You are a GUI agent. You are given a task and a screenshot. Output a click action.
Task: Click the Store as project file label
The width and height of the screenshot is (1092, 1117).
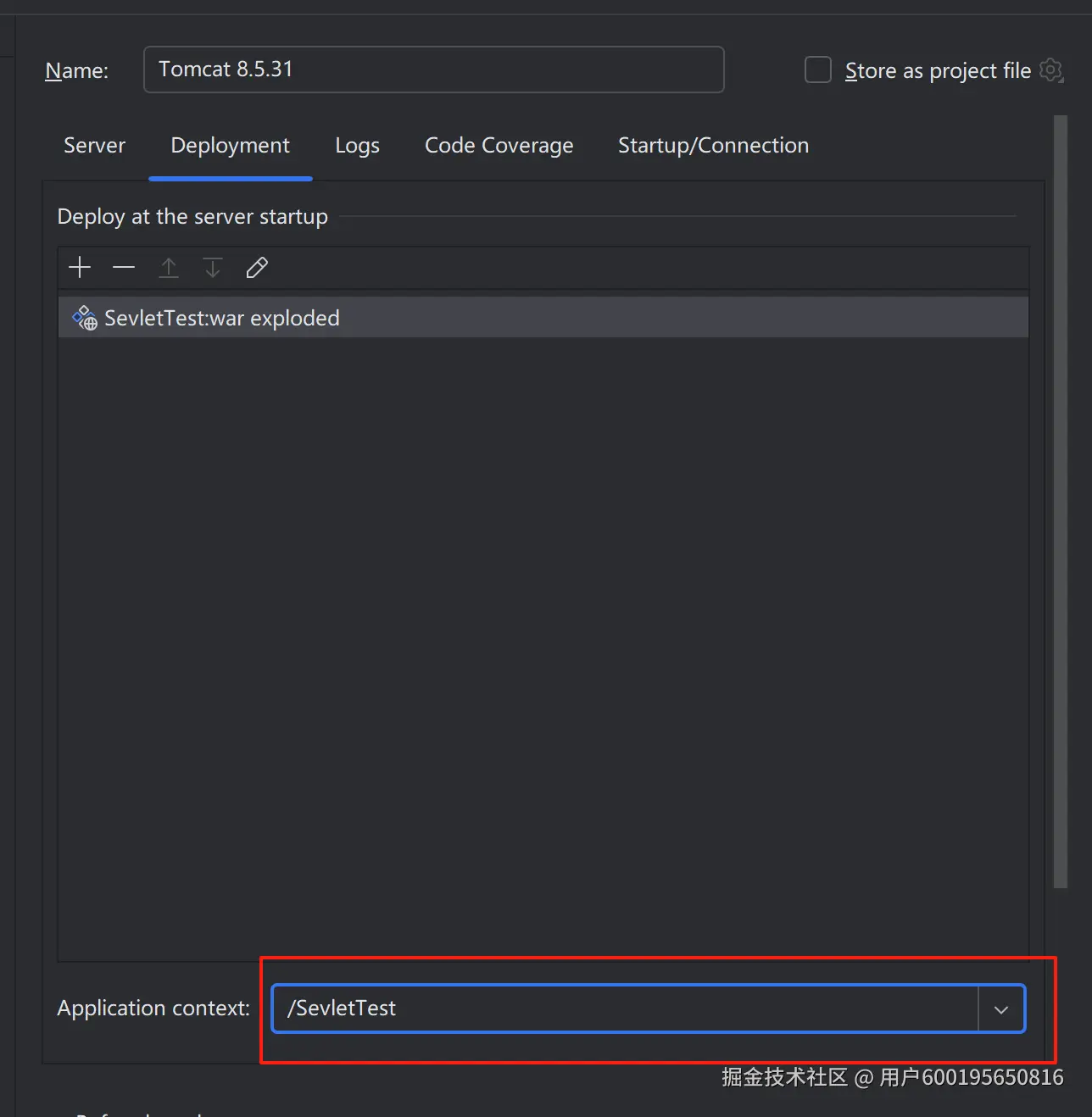pyautogui.click(x=938, y=70)
